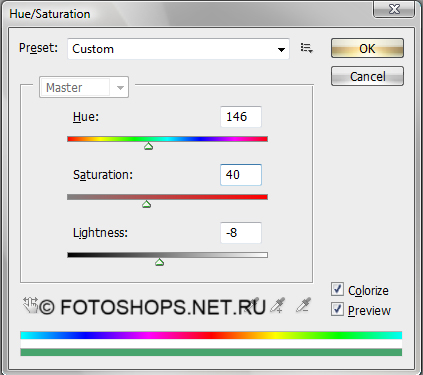Click the Lightness field showing -8

(241, 233)
